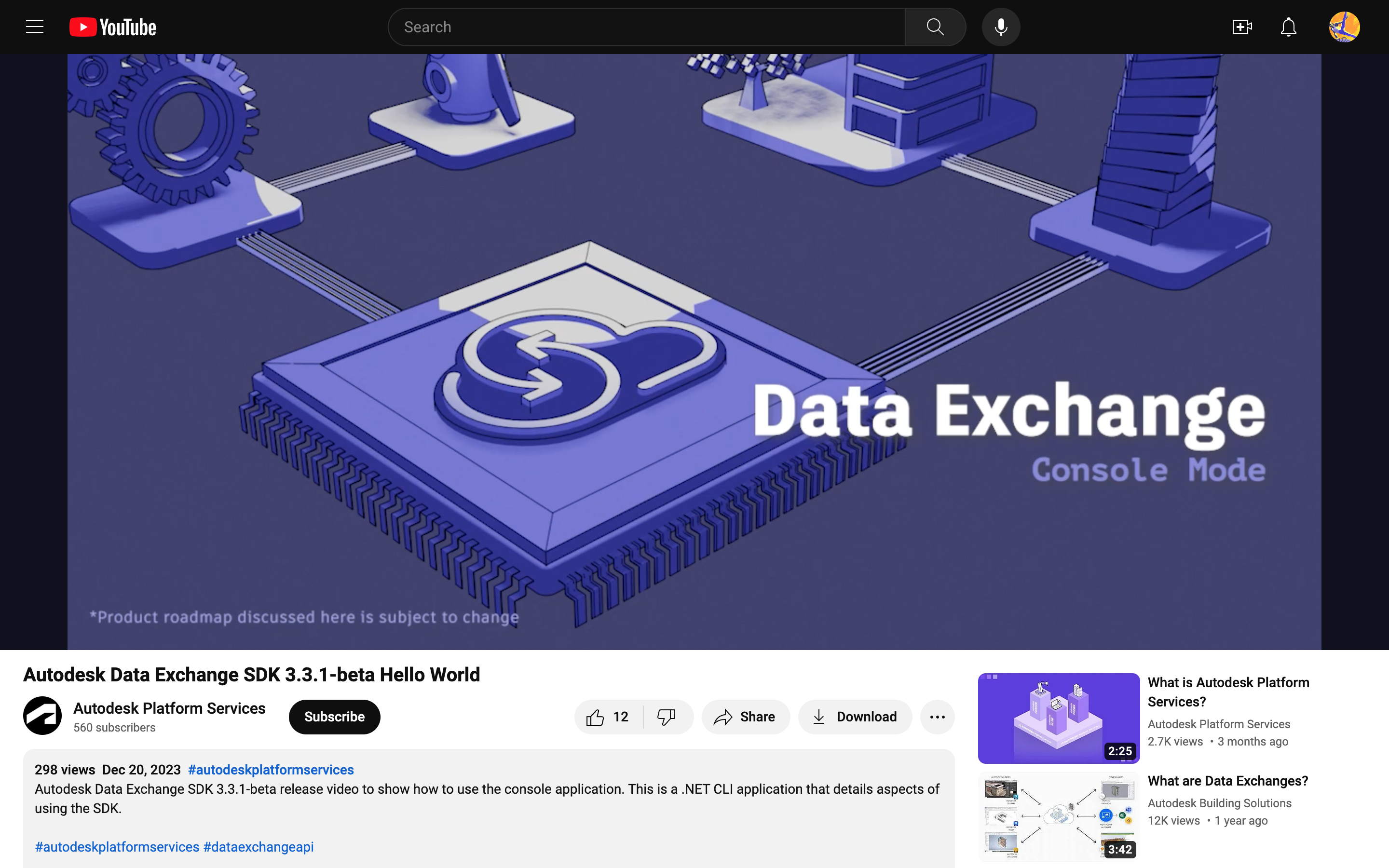Open Autodesk Platform Services channel name link
The height and width of the screenshot is (868, 1389).
169,708
